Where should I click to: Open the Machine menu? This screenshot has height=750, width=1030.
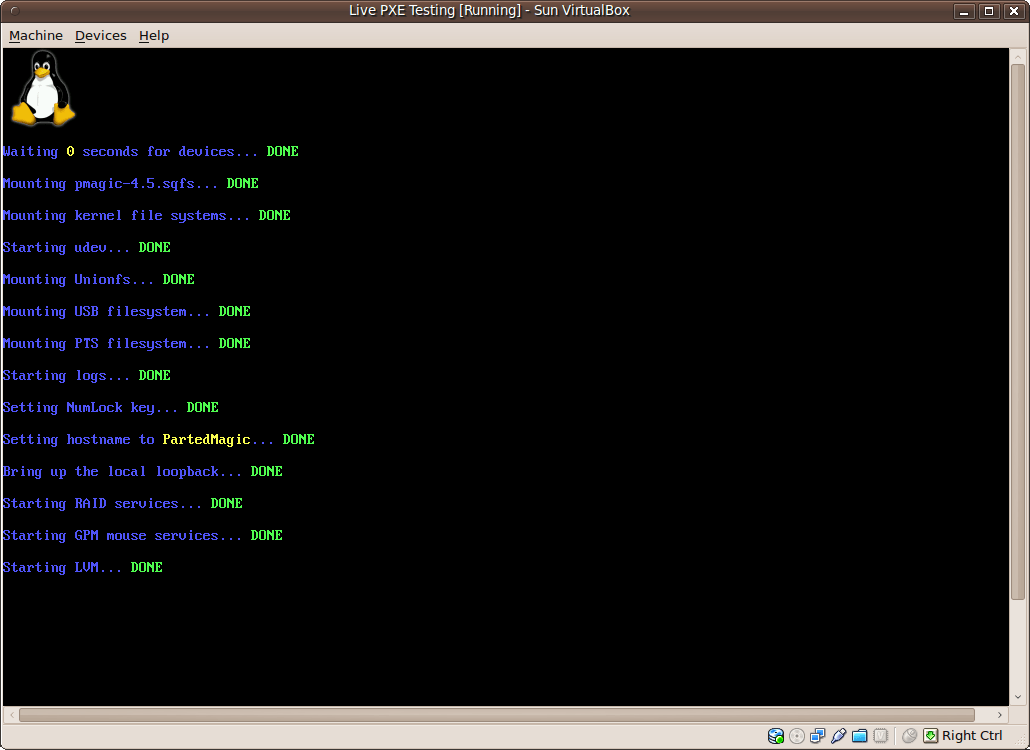[36, 36]
